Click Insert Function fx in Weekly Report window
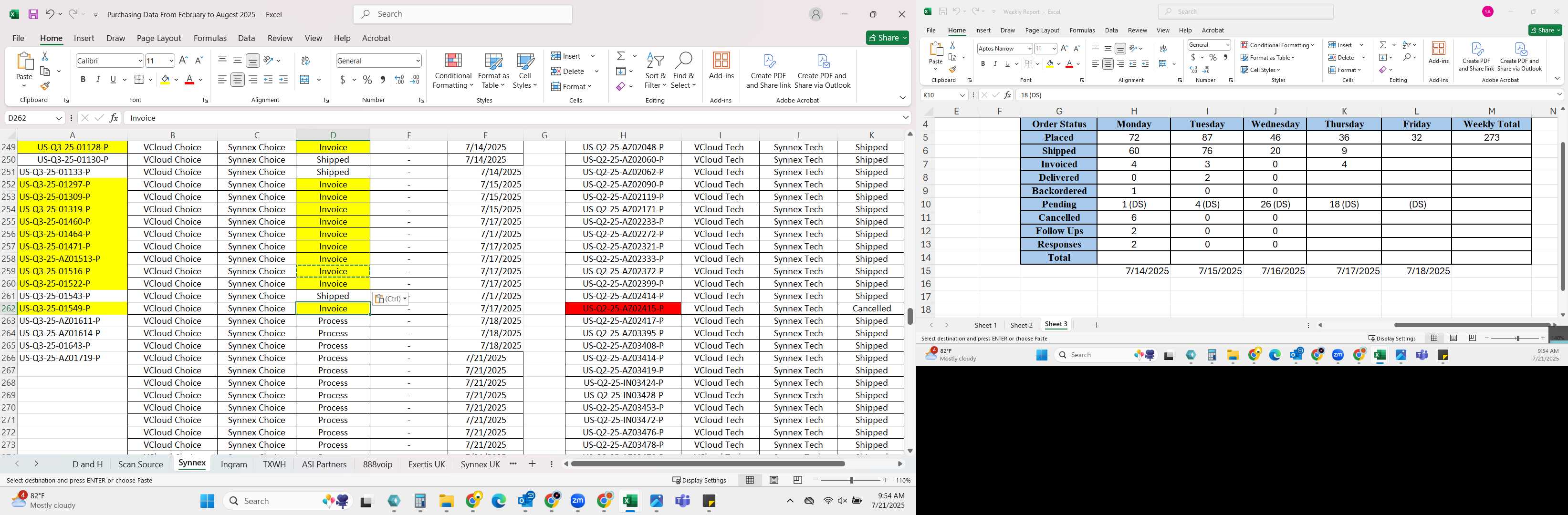1568x515 pixels. (x=1008, y=95)
